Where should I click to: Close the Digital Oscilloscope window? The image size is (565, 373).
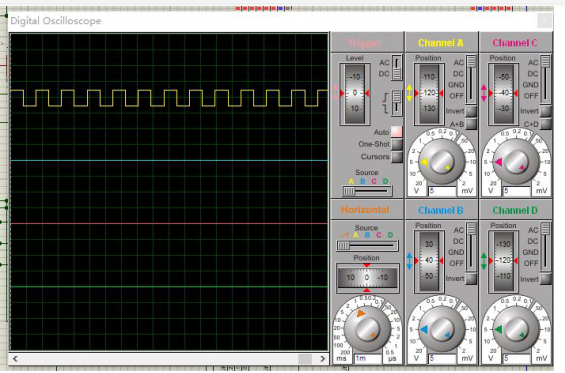click(545, 21)
